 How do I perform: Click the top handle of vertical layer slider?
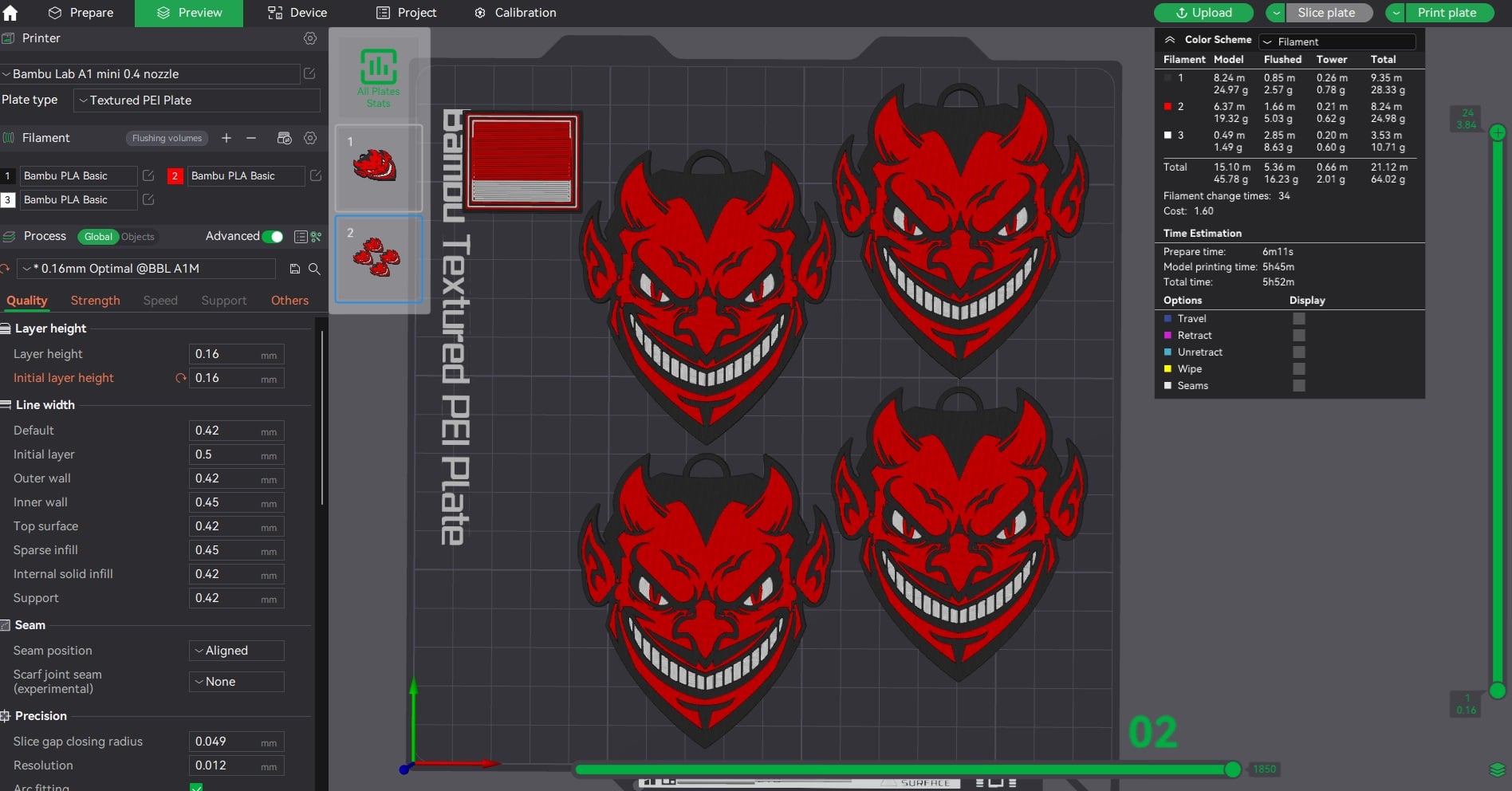1498,132
